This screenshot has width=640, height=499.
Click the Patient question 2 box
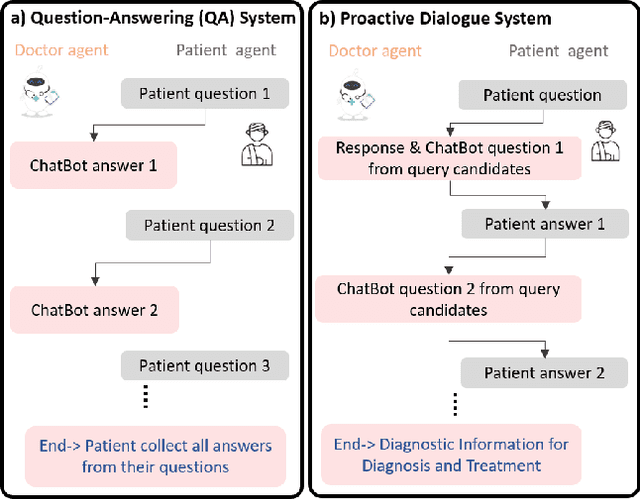(x=208, y=225)
